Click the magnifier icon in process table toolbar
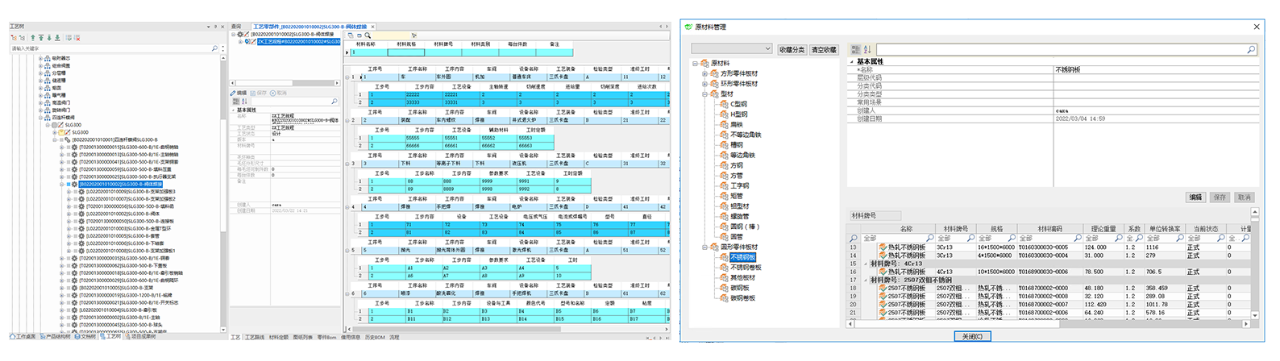The height and width of the screenshot is (361, 1280). 368,36
